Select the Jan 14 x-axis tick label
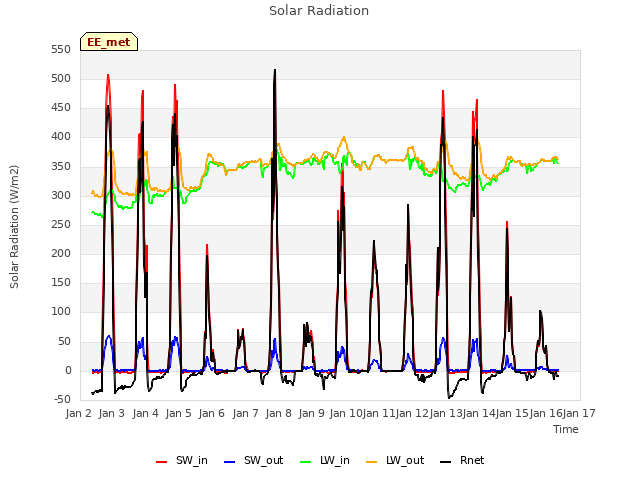Image resolution: width=640 pixels, height=480 pixels. 479,413
